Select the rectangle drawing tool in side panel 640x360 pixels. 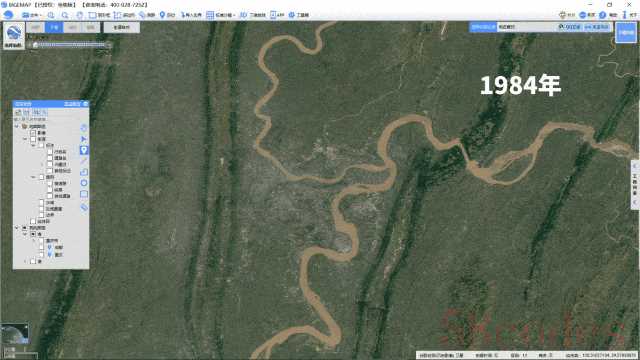click(x=84, y=194)
